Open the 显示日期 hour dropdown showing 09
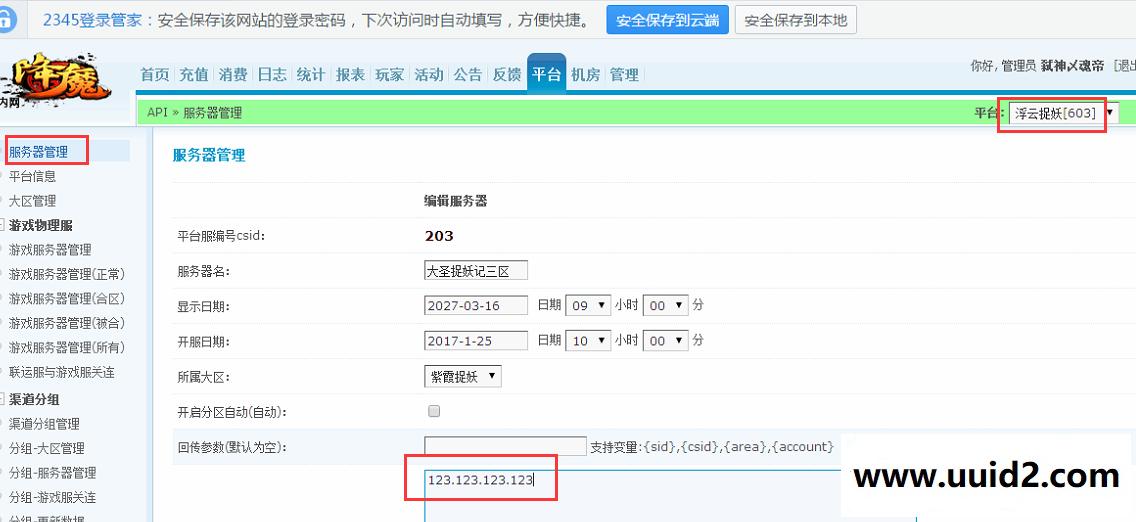This screenshot has height=522, width=1136. [588, 306]
